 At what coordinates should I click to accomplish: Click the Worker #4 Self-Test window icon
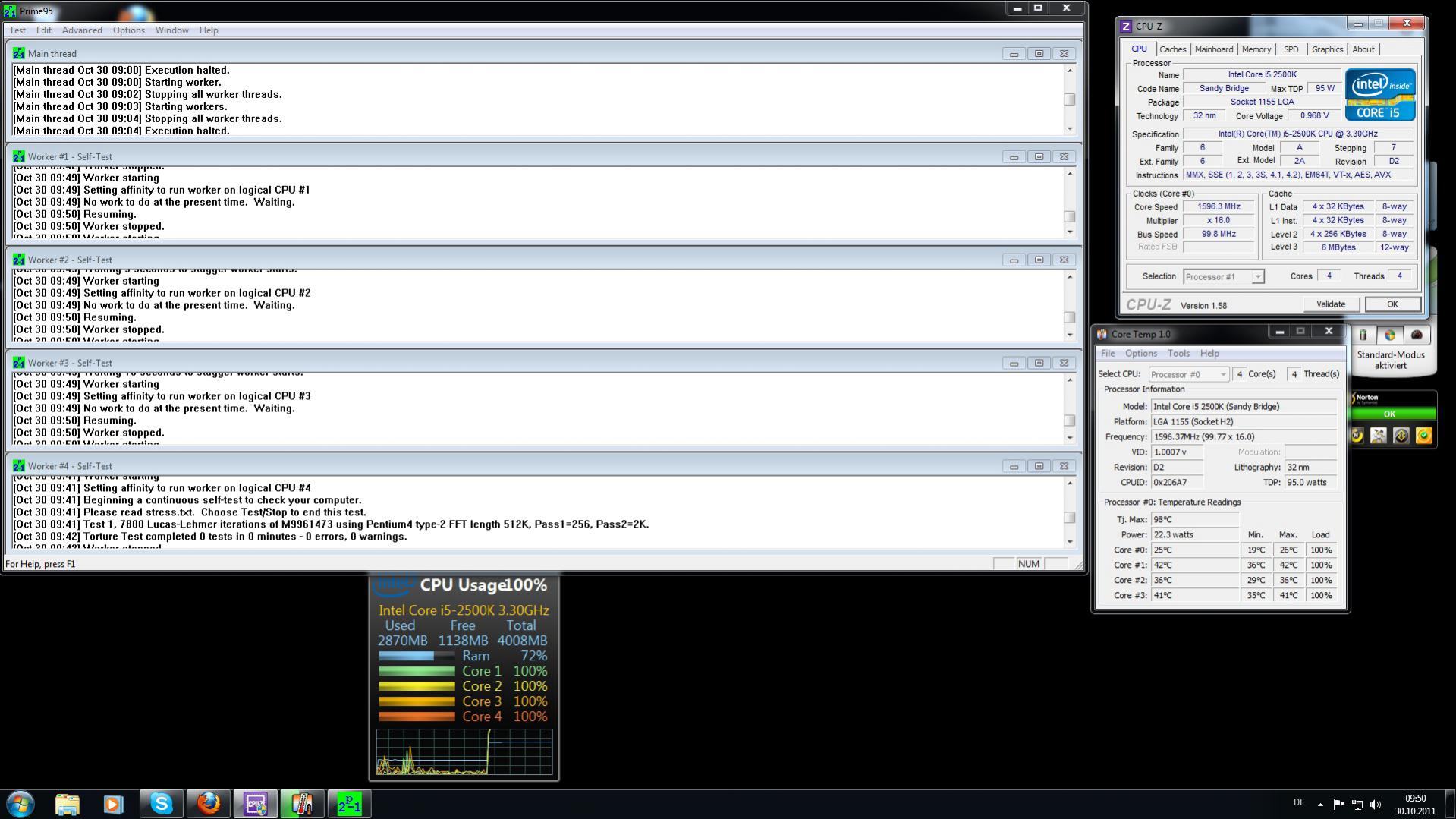click(x=18, y=467)
